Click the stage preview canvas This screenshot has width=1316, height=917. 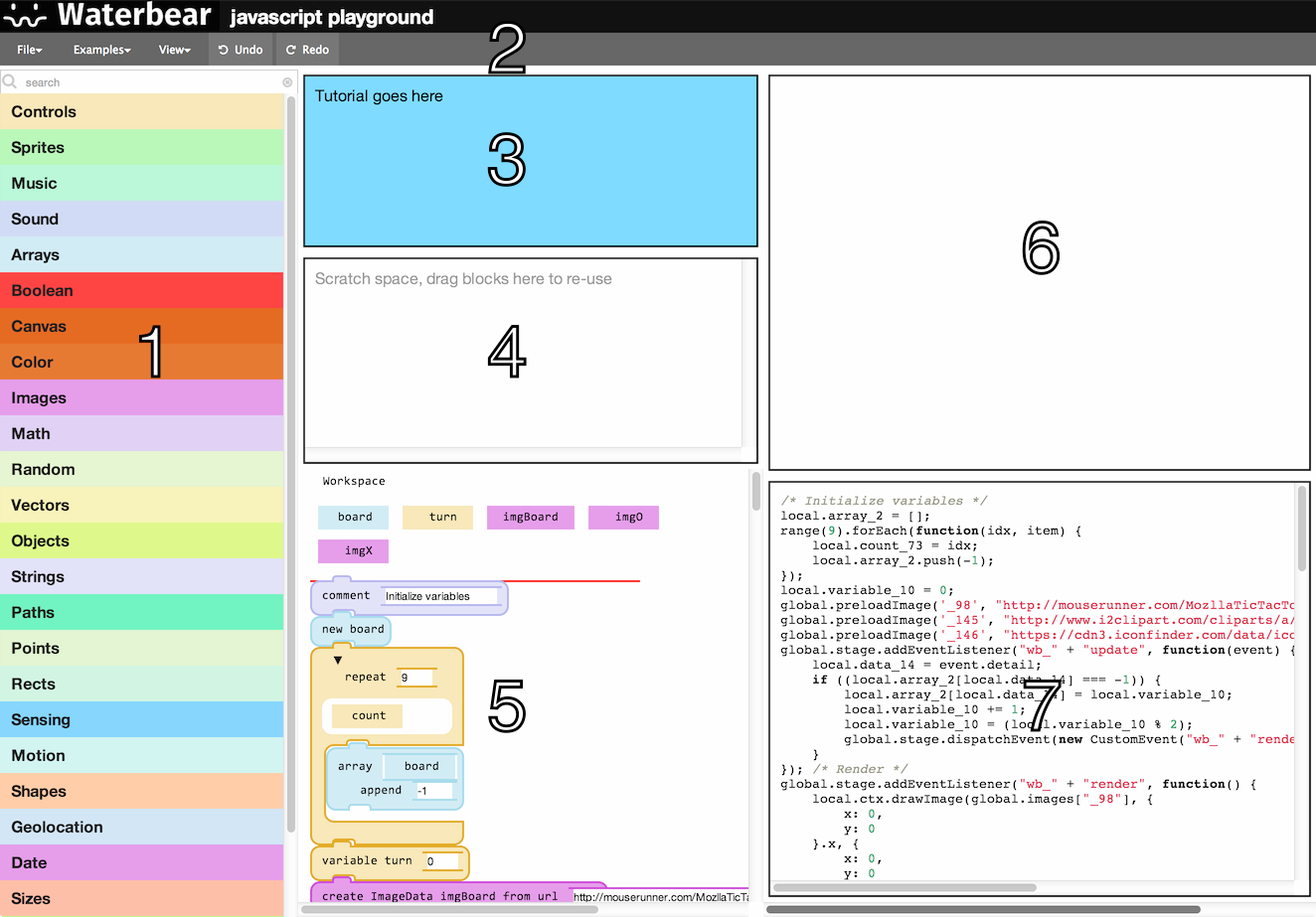coord(1040,273)
